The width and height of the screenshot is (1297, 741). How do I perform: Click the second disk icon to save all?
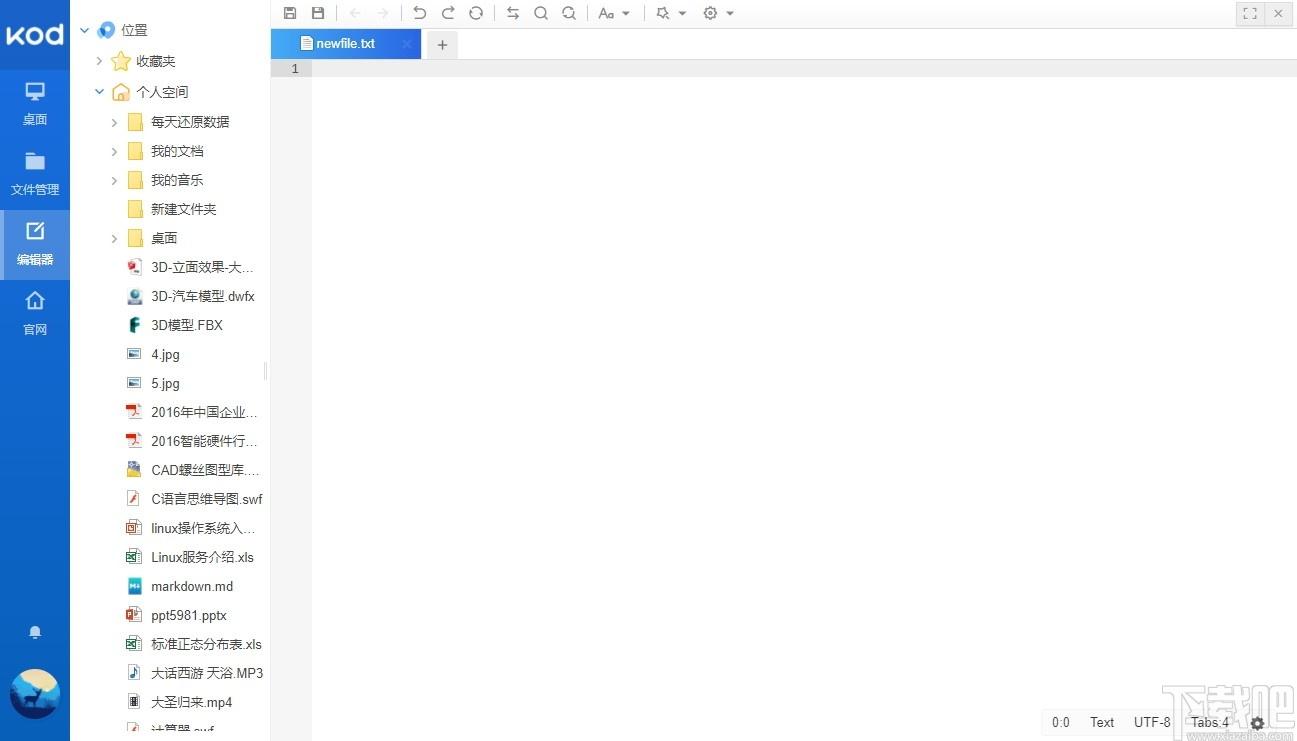(x=318, y=13)
